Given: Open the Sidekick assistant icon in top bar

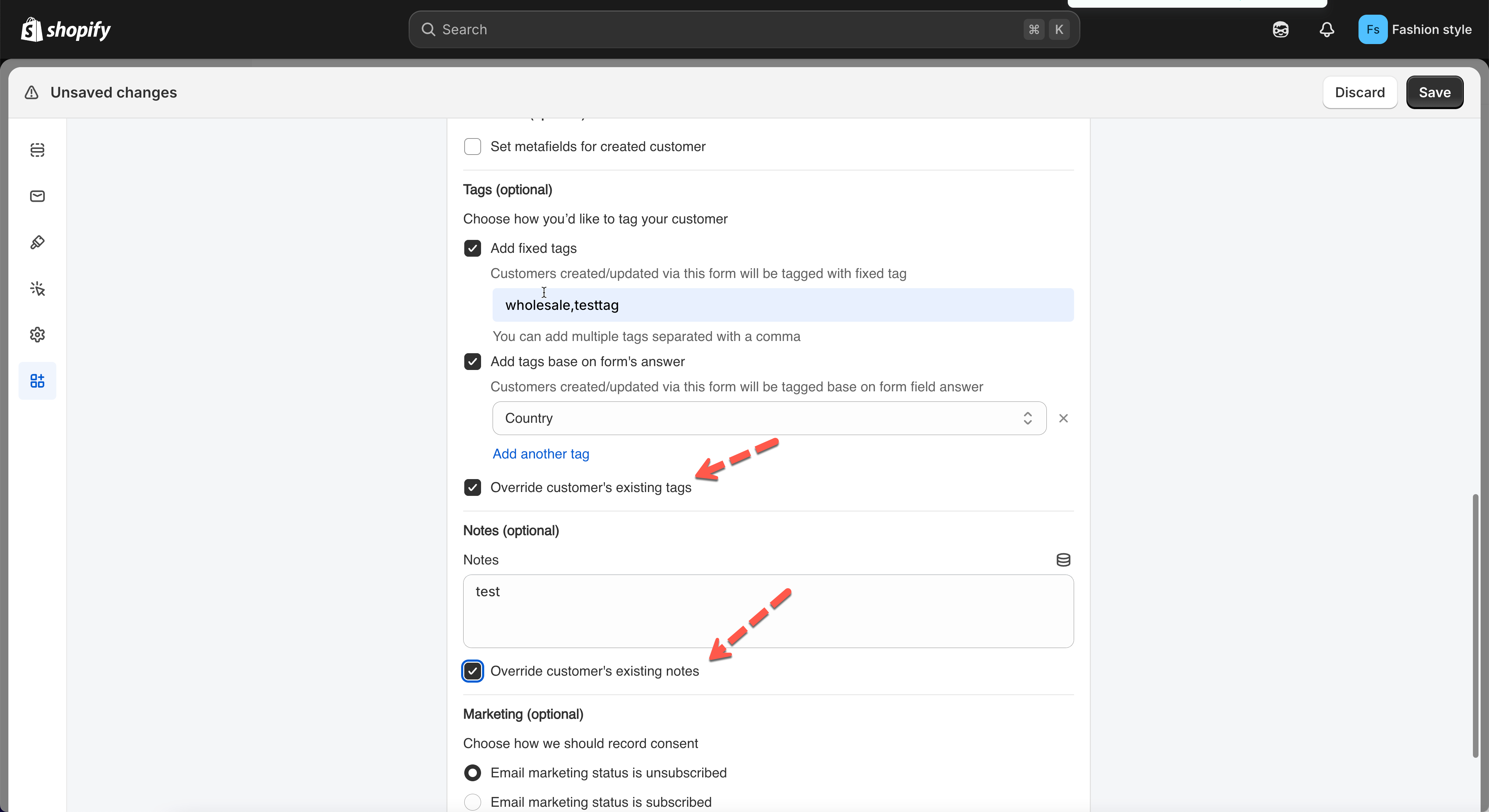Looking at the screenshot, I should click(1280, 29).
